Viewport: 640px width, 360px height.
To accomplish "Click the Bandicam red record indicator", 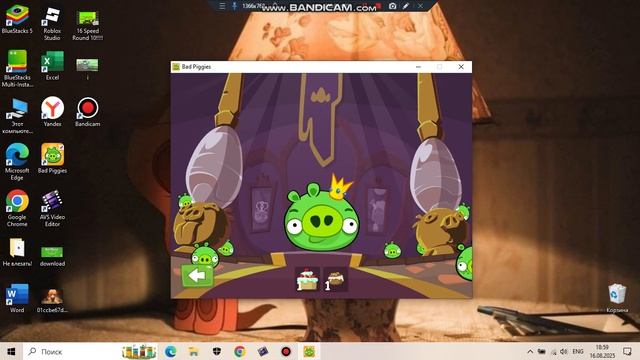I will coord(379,5).
